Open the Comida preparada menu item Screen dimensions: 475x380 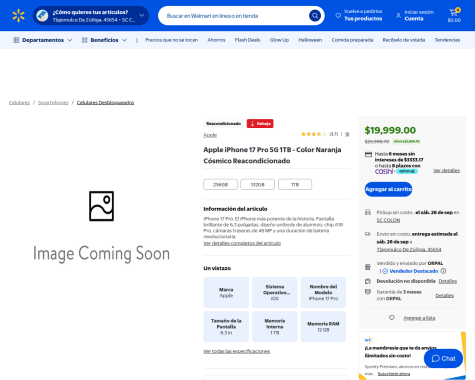coord(352,40)
